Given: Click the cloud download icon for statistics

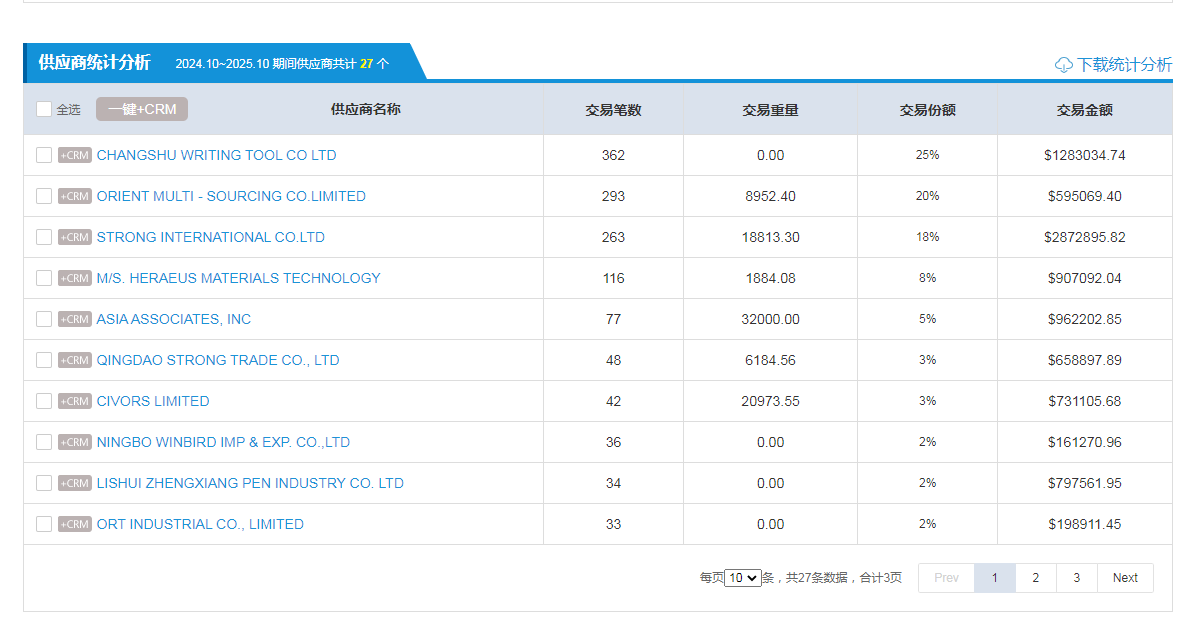Looking at the screenshot, I should (x=1063, y=65).
